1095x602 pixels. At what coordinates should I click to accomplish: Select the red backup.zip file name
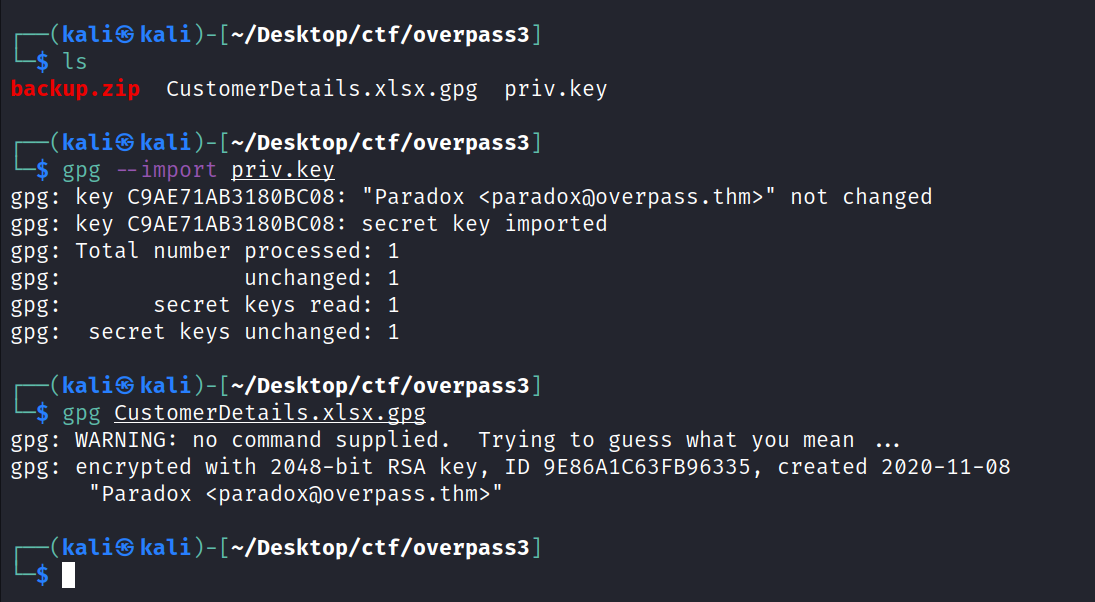click(x=76, y=89)
